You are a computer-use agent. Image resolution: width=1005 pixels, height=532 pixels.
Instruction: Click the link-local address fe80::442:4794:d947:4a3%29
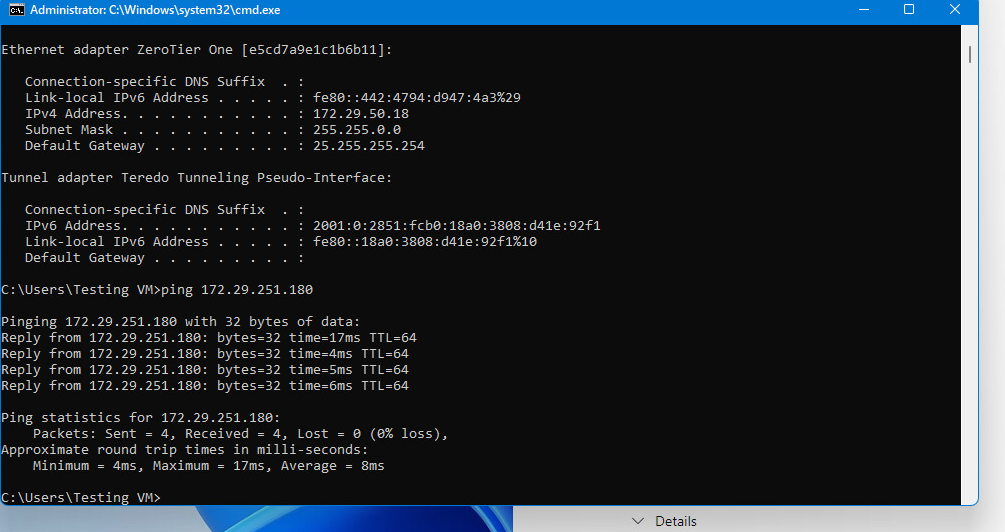(x=417, y=97)
